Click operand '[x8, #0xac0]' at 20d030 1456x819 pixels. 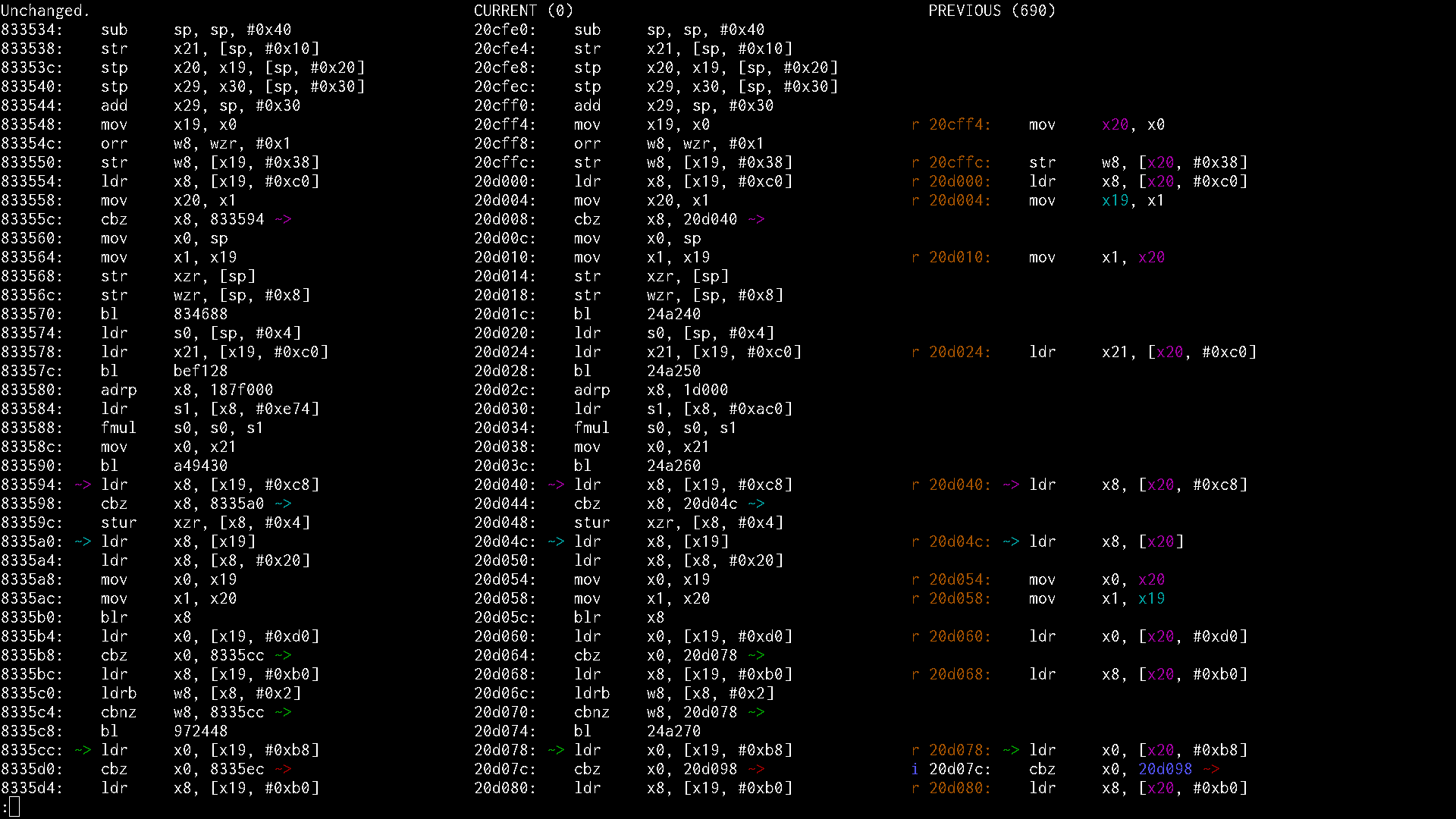(738, 409)
